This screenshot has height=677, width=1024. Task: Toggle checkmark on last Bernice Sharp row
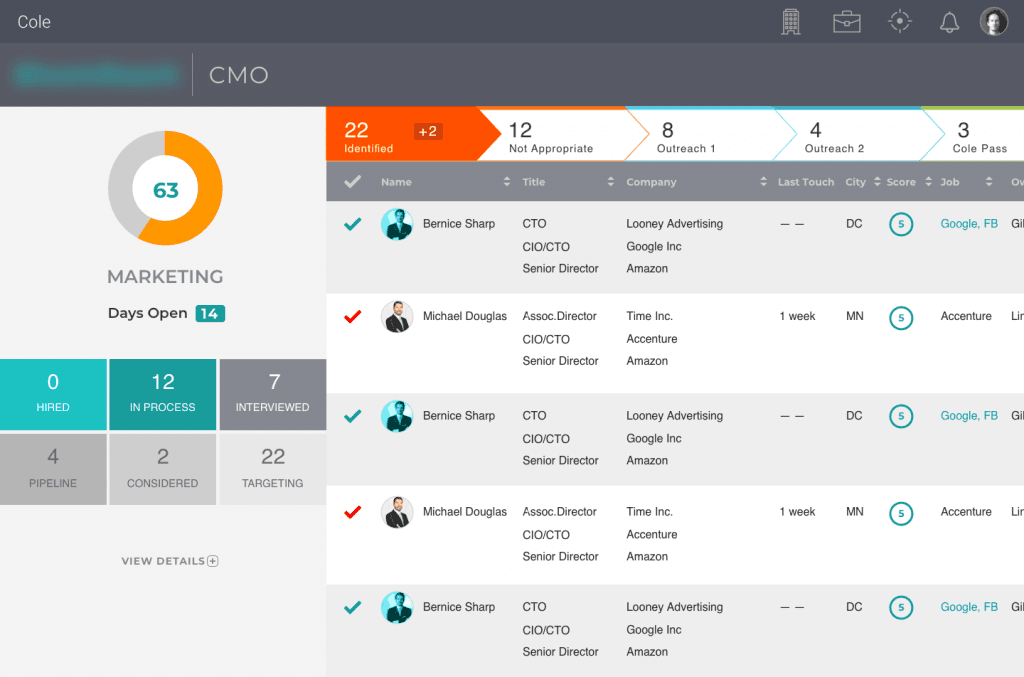(x=353, y=608)
